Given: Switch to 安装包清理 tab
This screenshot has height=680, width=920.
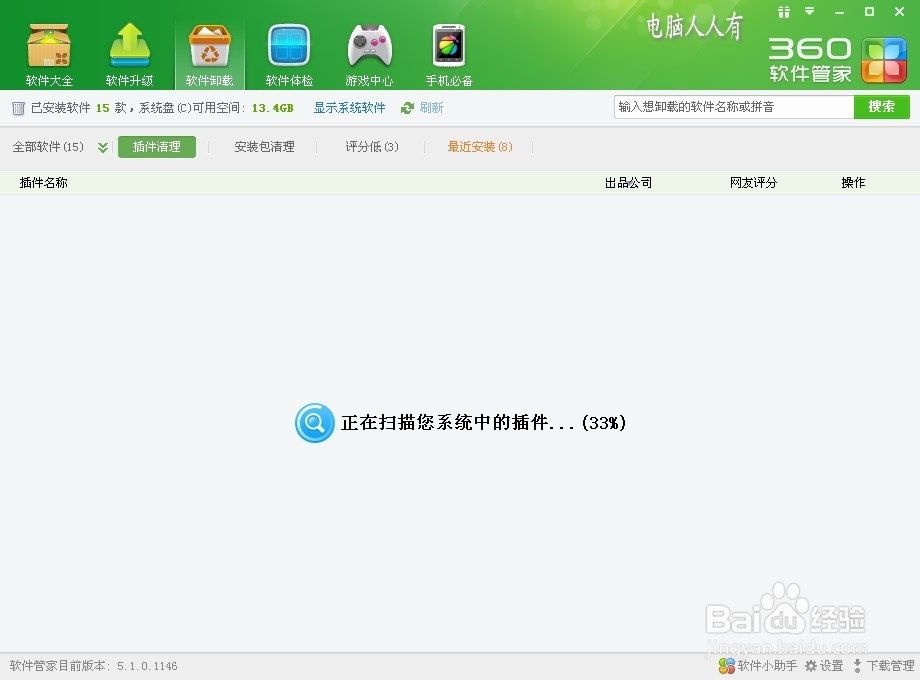Looking at the screenshot, I should click(263, 146).
